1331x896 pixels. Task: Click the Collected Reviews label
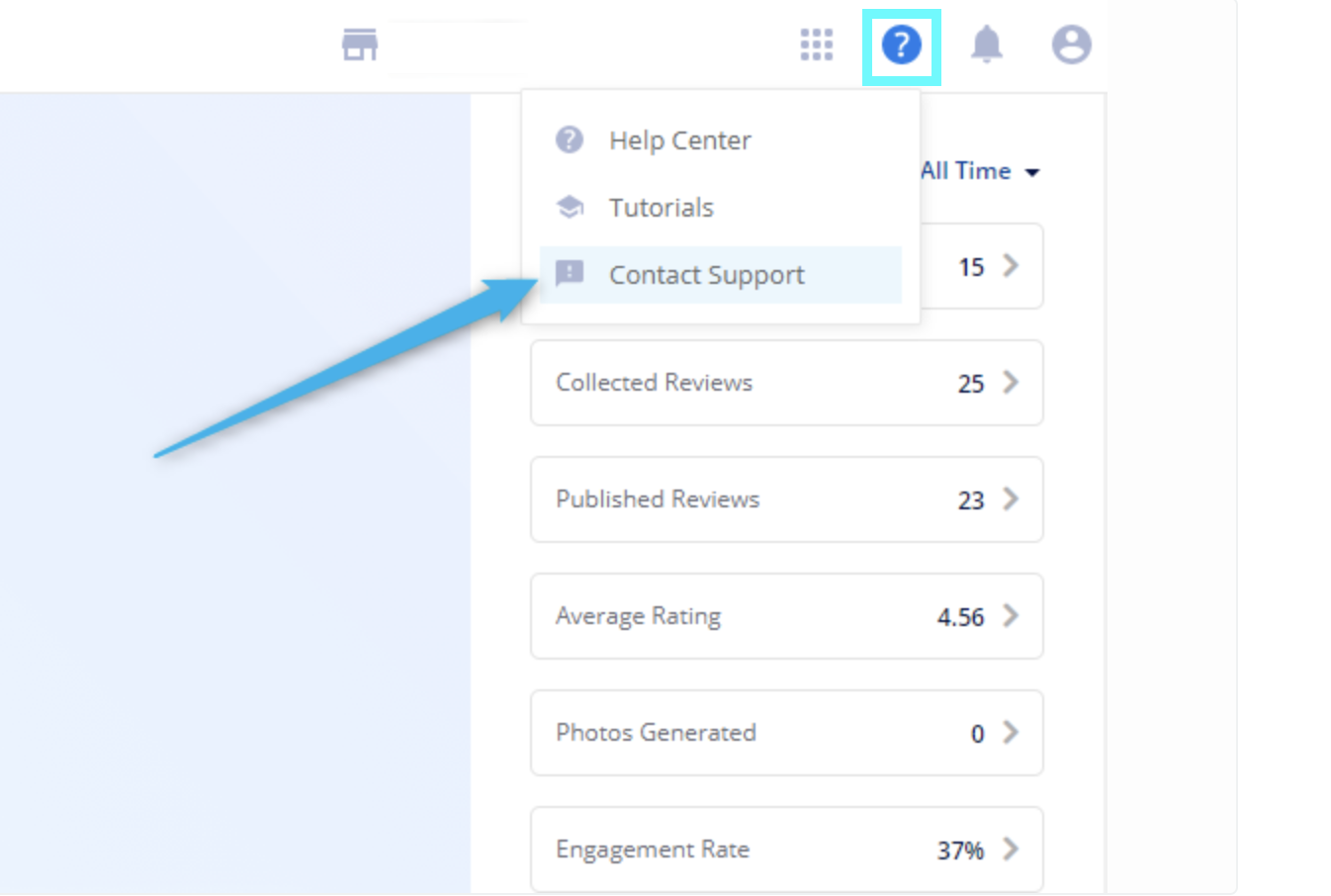tap(654, 383)
